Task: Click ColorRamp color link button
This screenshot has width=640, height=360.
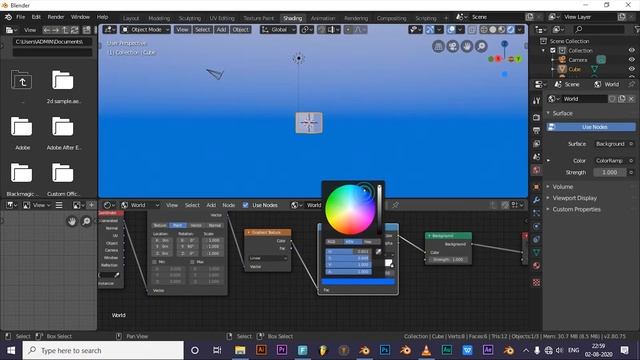Action: pos(611,160)
